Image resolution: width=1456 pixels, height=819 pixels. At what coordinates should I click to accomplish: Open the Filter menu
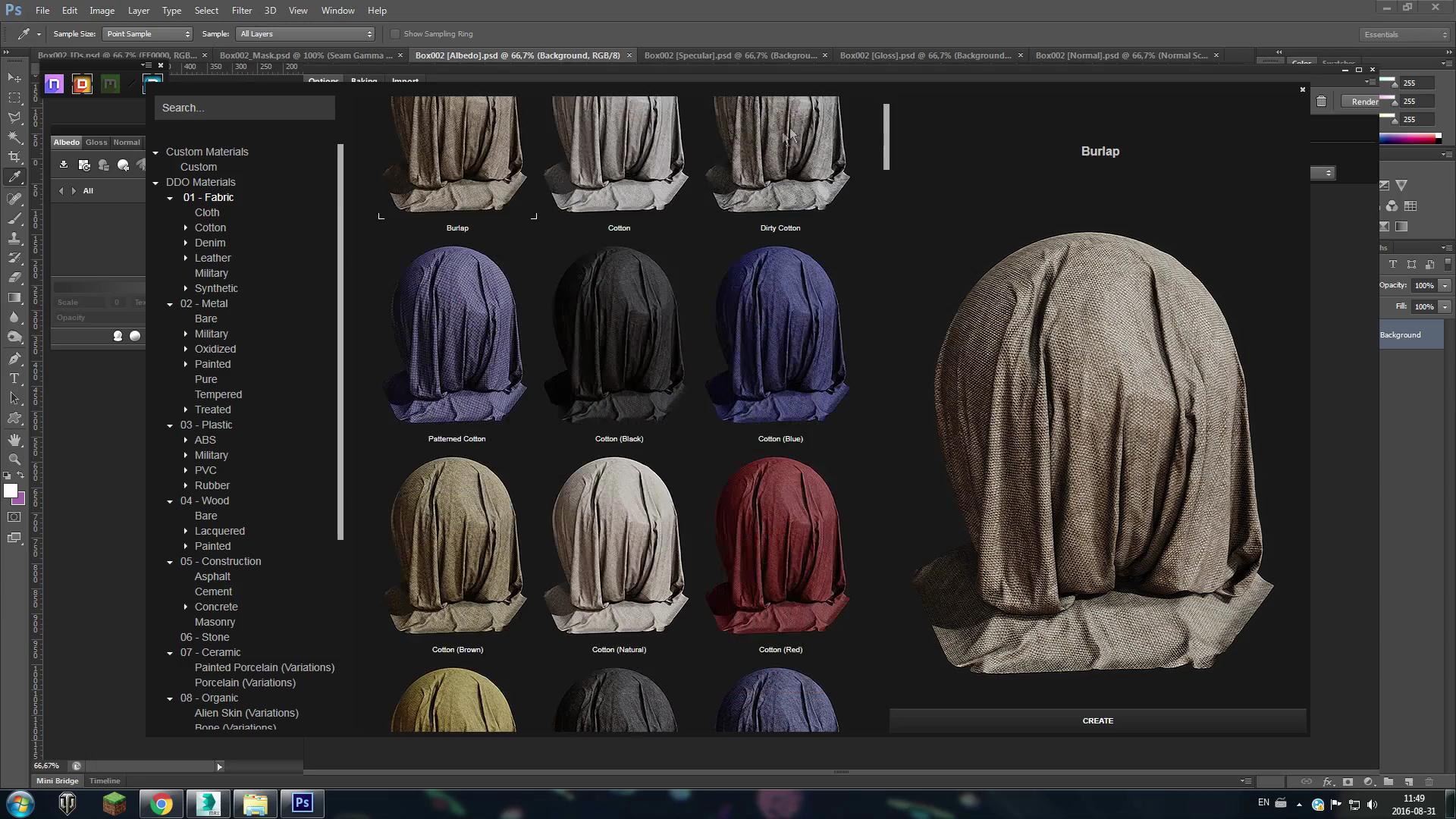pos(241,11)
